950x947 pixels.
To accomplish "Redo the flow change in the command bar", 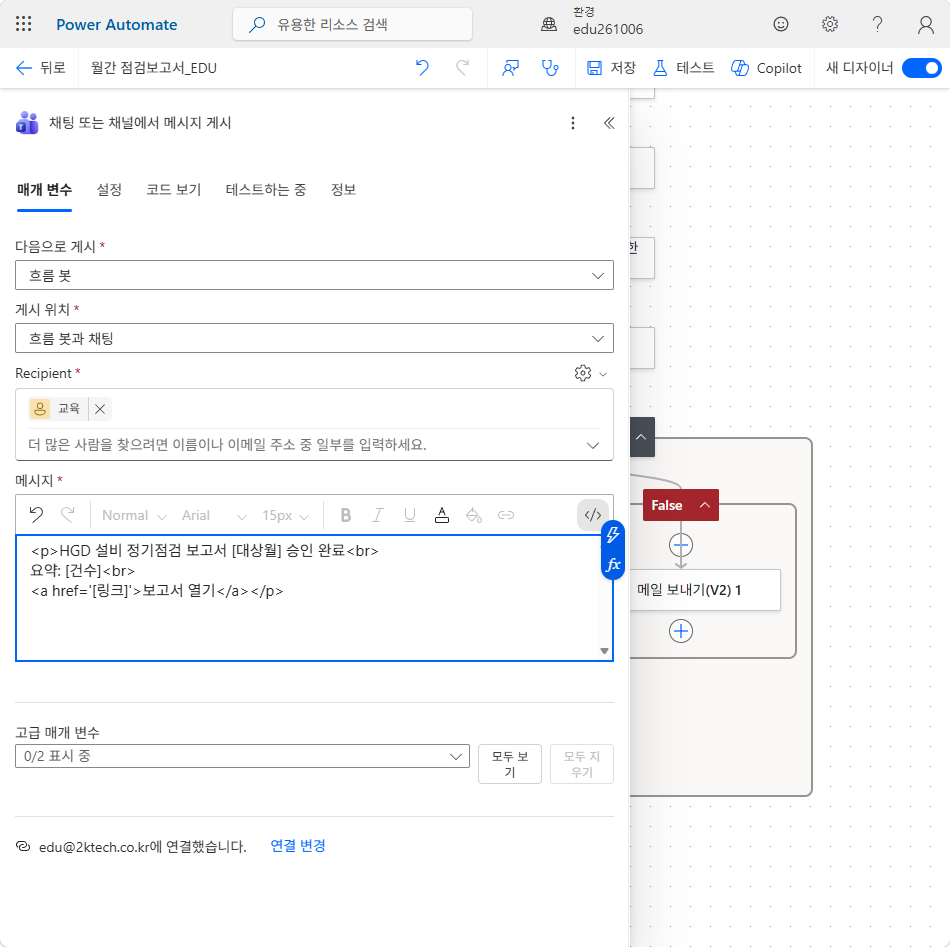I will (x=462, y=67).
